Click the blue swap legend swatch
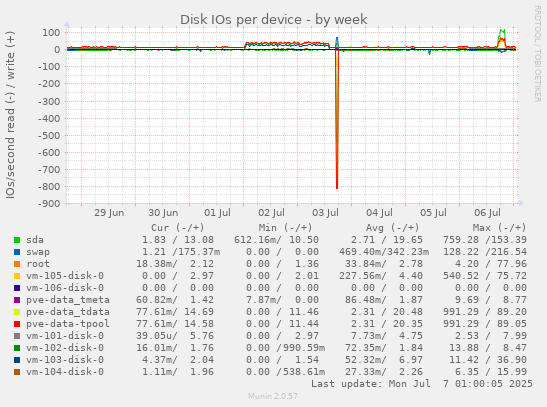547x407 pixels. [x=17, y=252]
